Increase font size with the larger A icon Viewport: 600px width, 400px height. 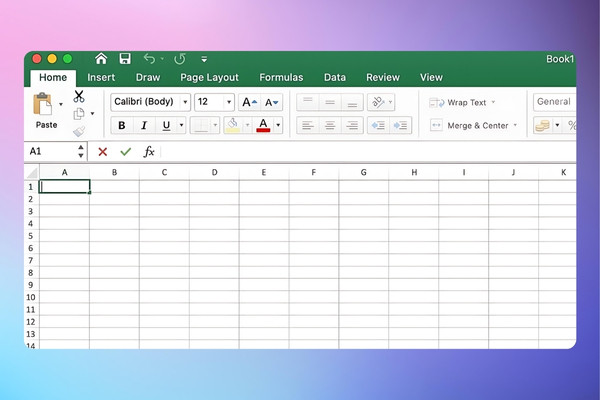249,102
